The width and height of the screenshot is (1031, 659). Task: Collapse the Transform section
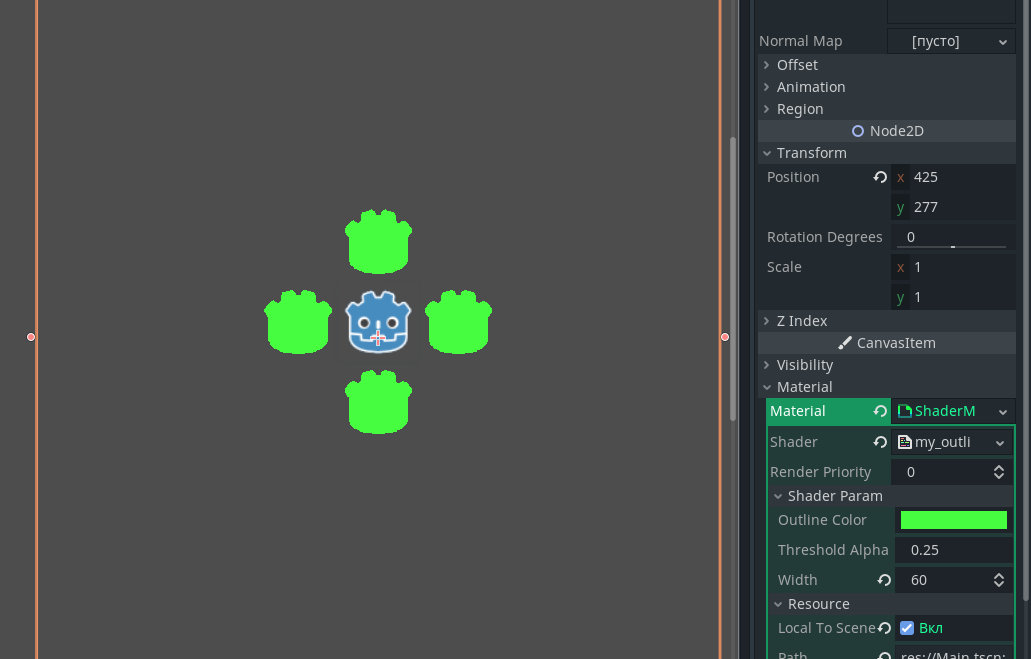click(x=886, y=153)
